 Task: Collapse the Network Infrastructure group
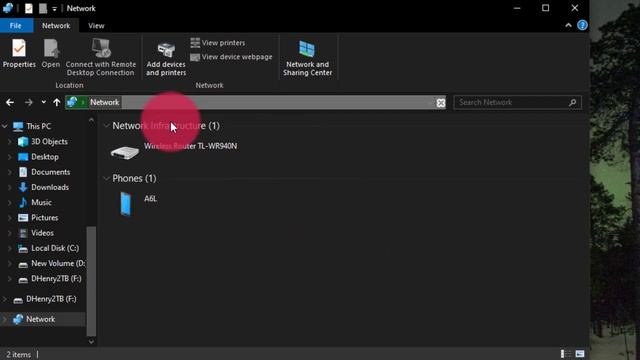(x=107, y=126)
